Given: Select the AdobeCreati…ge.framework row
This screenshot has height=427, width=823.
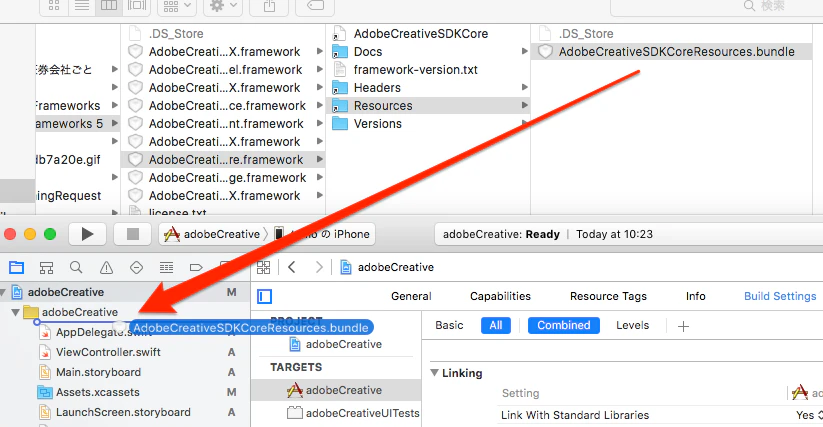Looking at the screenshot, I should coord(223,177).
